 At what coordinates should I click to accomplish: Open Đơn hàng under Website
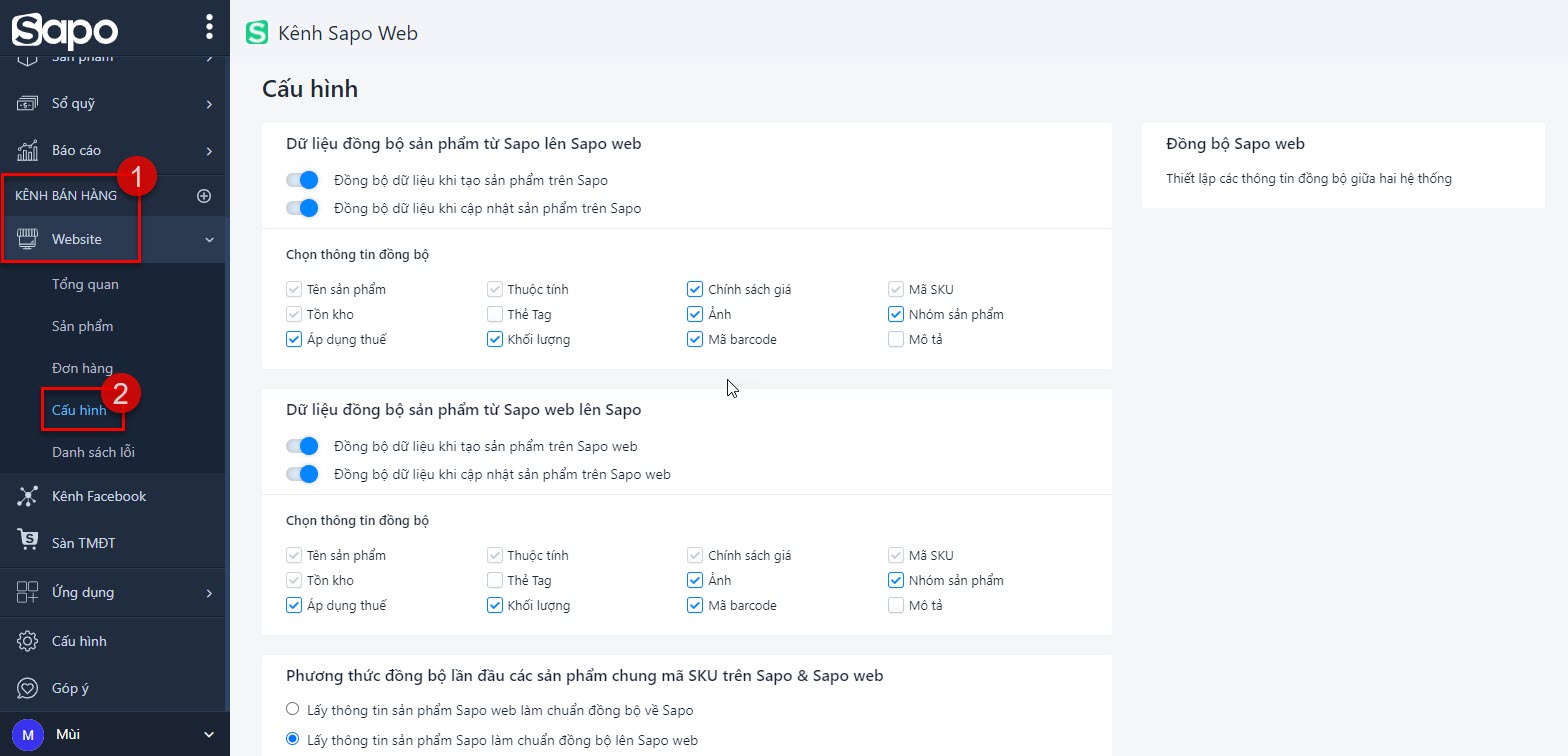(82, 368)
